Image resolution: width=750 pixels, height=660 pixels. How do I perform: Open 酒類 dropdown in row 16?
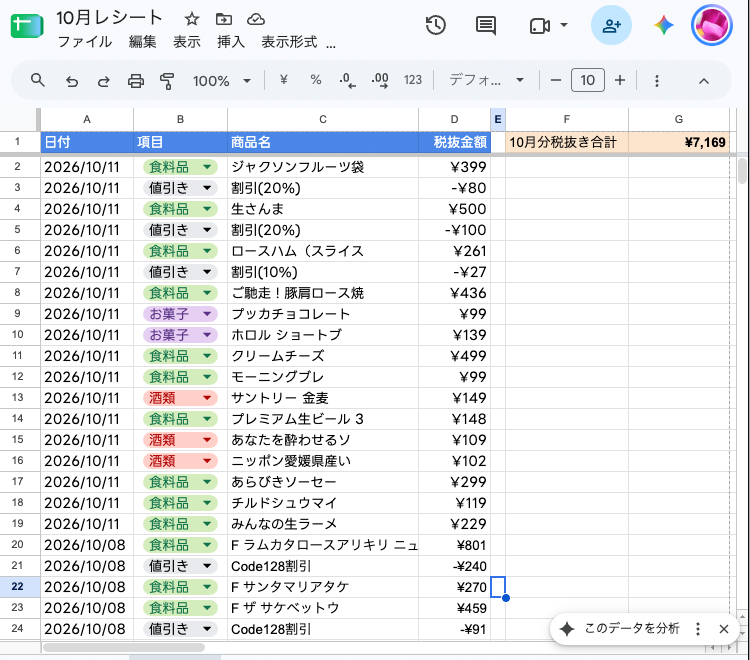[x=207, y=461]
